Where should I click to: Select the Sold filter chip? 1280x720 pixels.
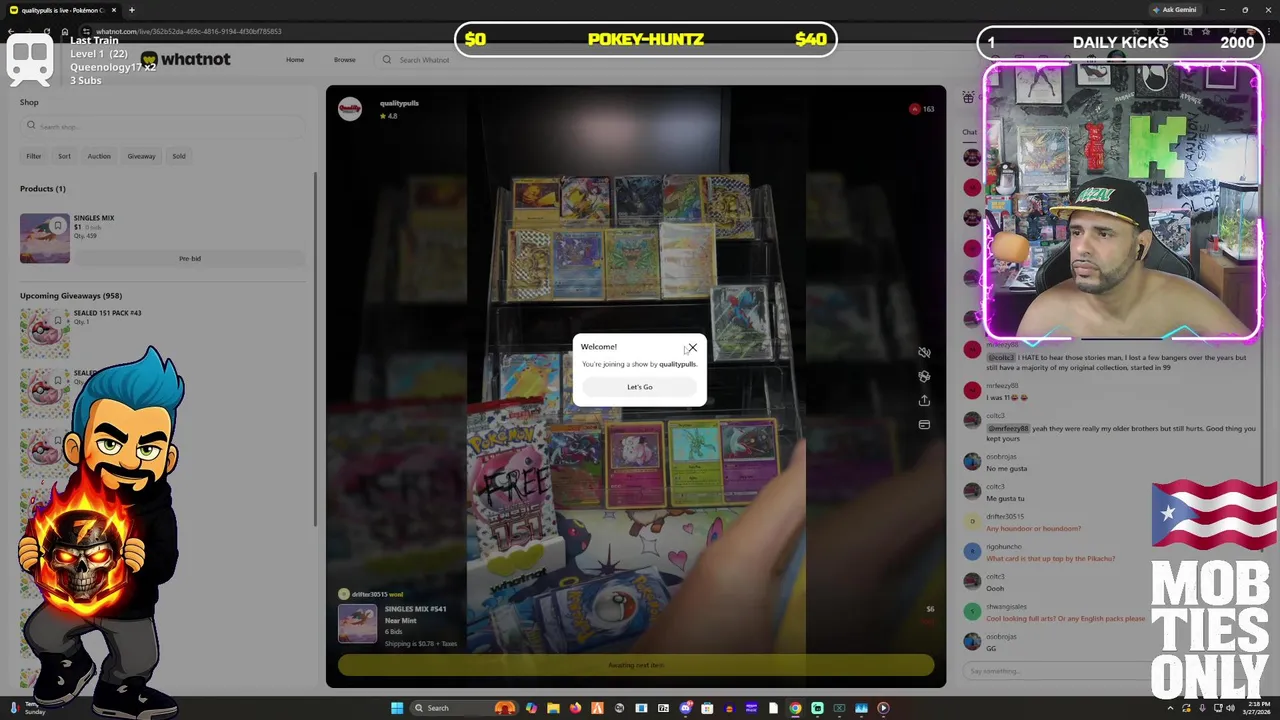pyautogui.click(x=179, y=156)
